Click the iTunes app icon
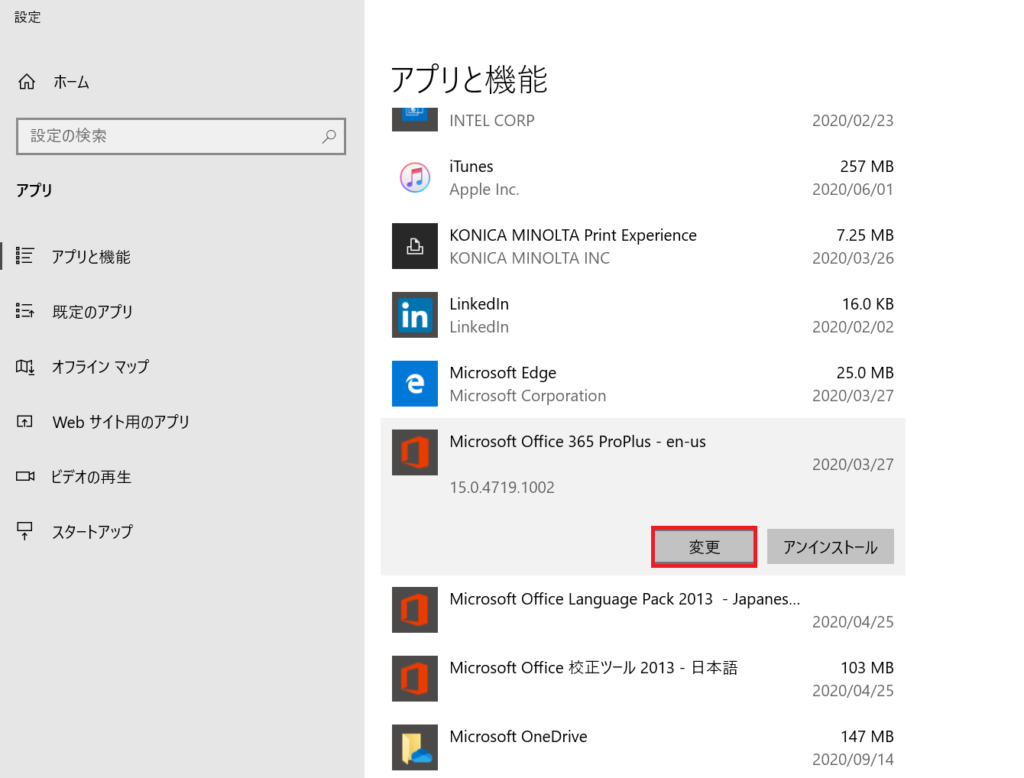This screenshot has width=1024, height=778. (415, 178)
